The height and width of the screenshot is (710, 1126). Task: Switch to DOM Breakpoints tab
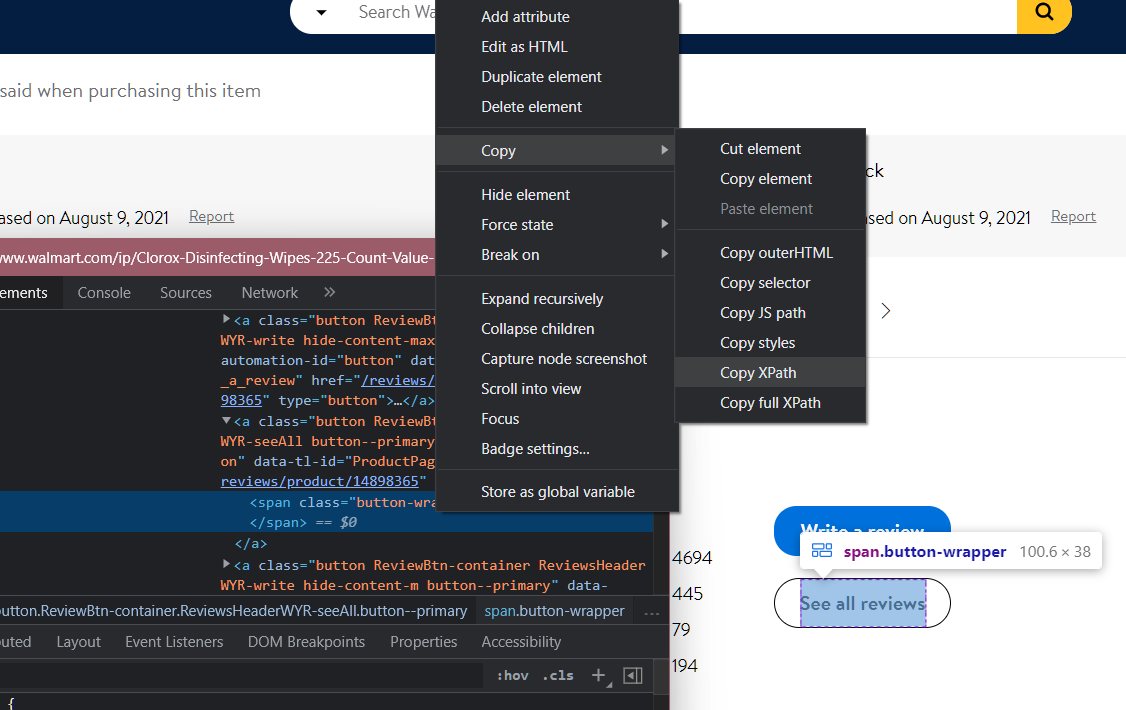[x=306, y=642]
